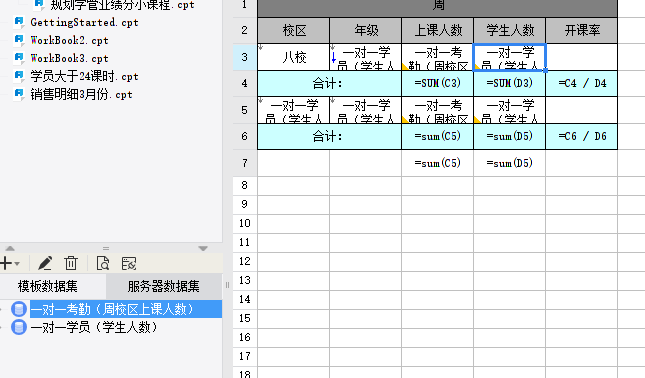The height and width of the screenshot is (378, 645).
Task: Select cell =C6 / D6
Action: 581,137
